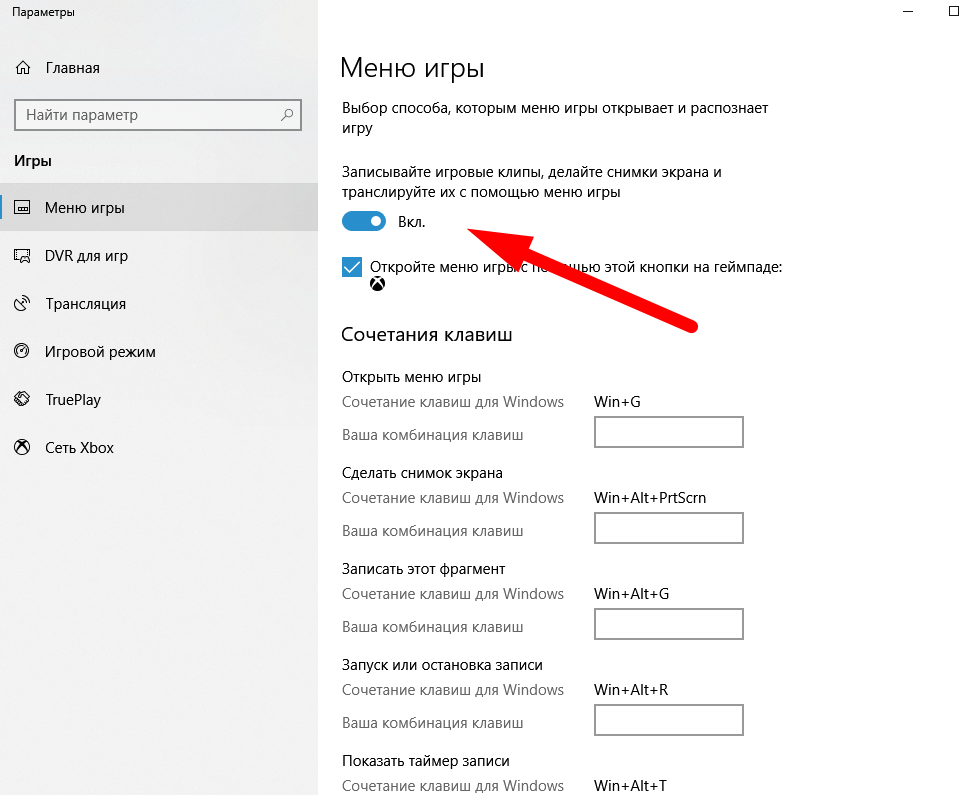
Task: Minimize the Параметры window
Action: pyautogui.click(x=908, y=12)
